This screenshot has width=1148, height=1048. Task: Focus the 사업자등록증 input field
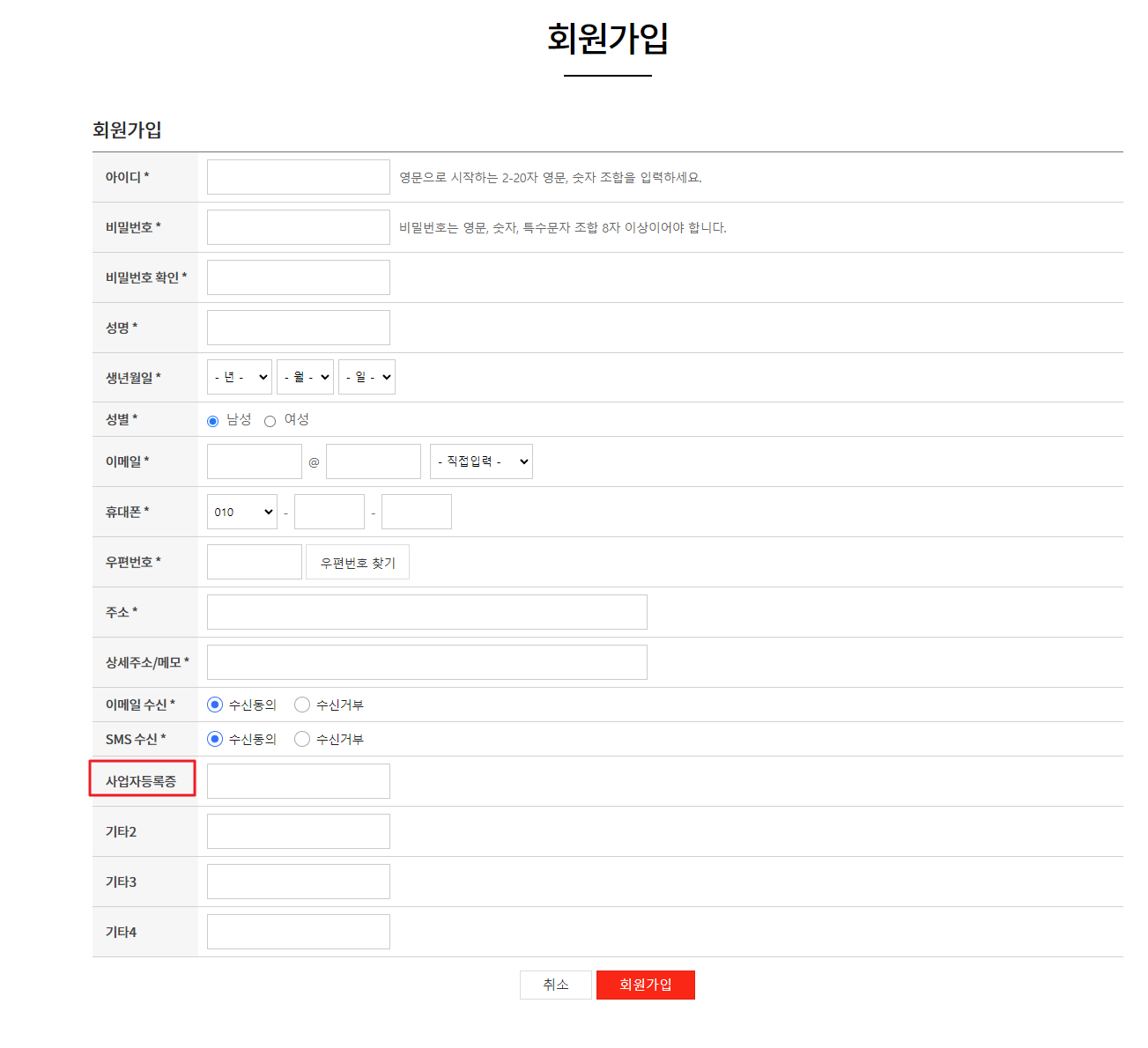coord(298,781)
